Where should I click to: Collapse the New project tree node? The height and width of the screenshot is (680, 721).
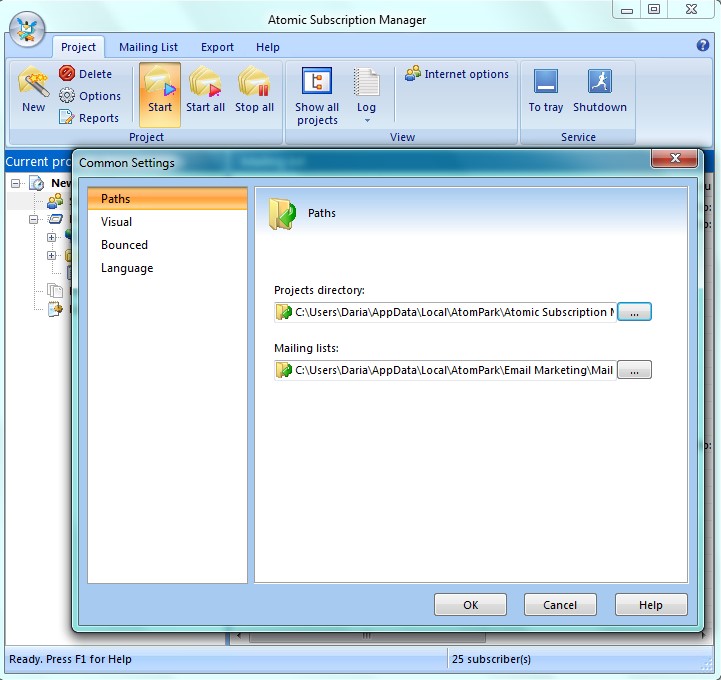click(16, 183)
